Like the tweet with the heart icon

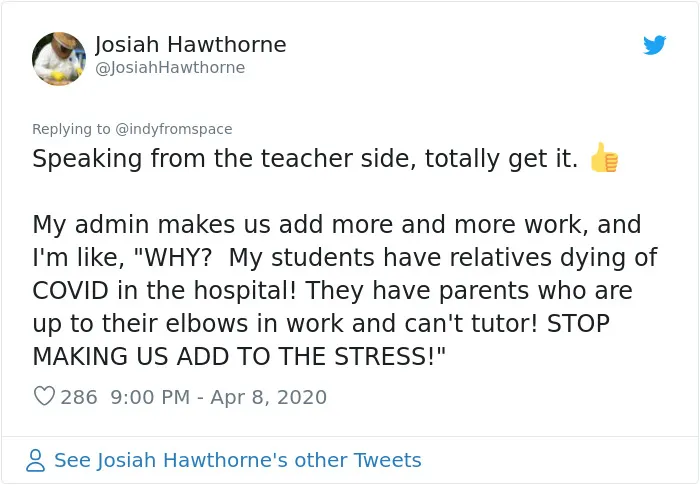(x=44, y=396)
